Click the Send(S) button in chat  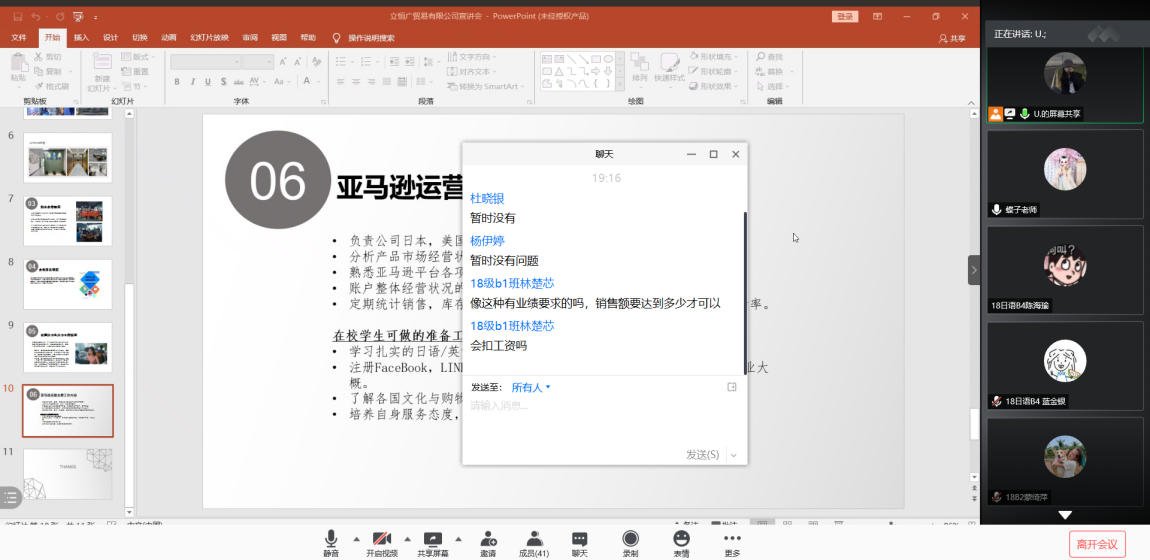point(702,454)
